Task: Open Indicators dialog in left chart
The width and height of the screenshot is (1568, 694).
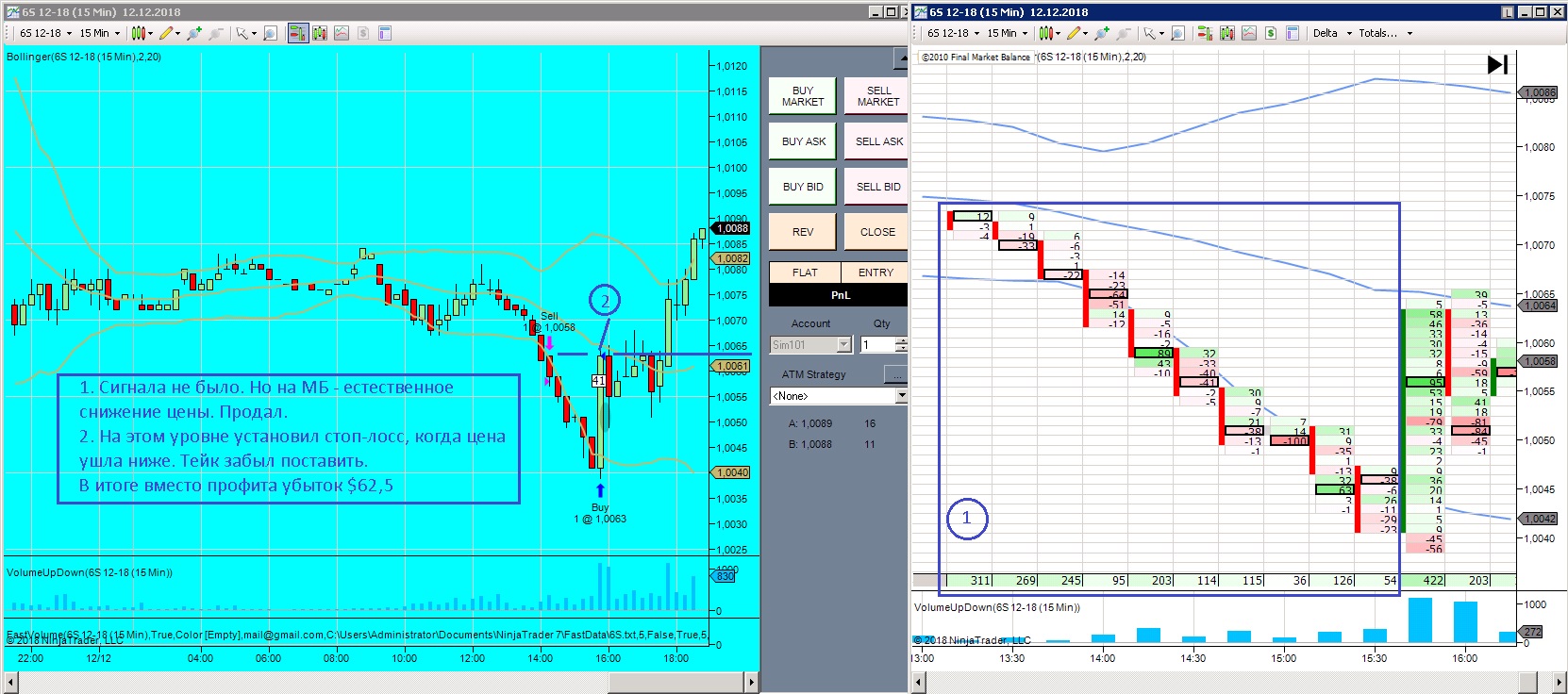Action: click(x=342, y=33)
